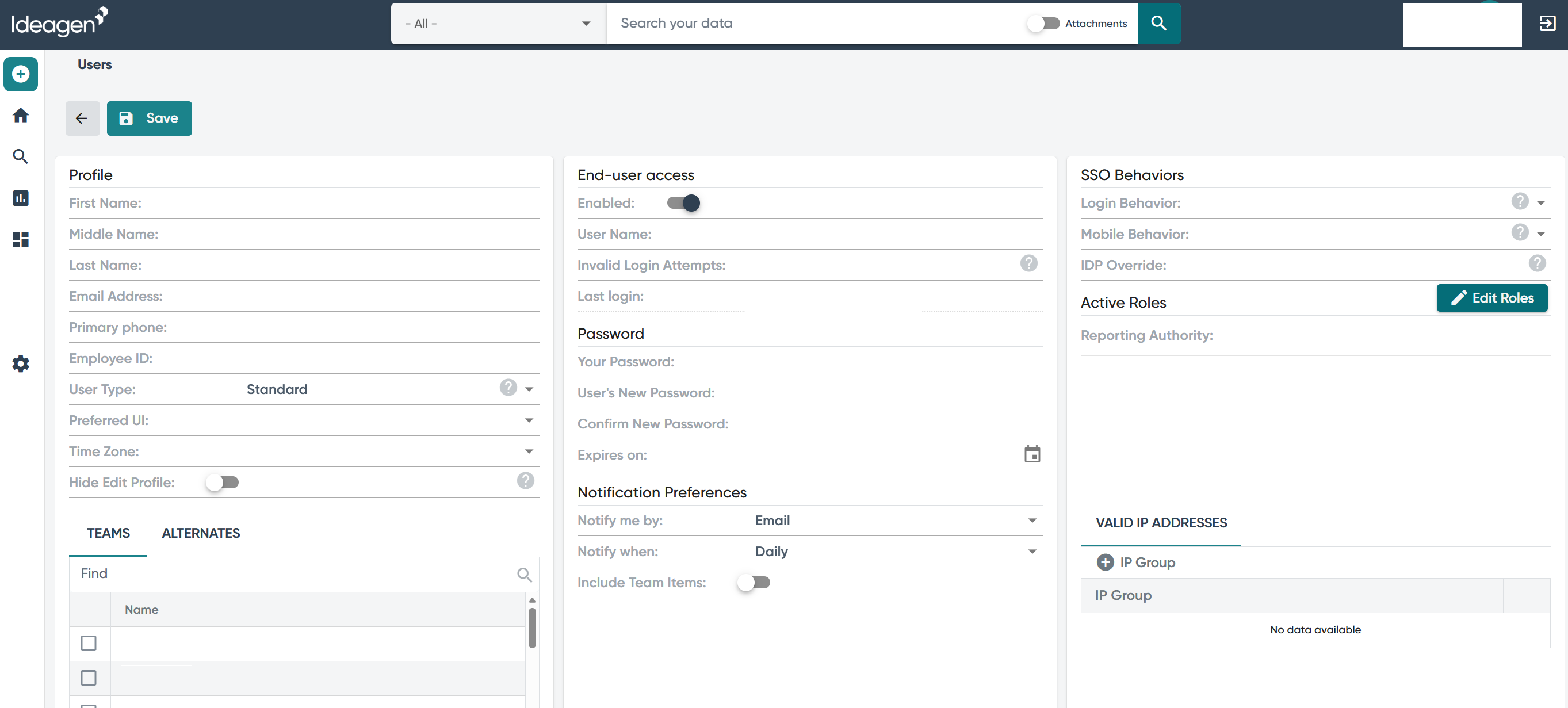Click the teams list scrollbar thumb
The image size is (1568, 708).
(531, 627)
